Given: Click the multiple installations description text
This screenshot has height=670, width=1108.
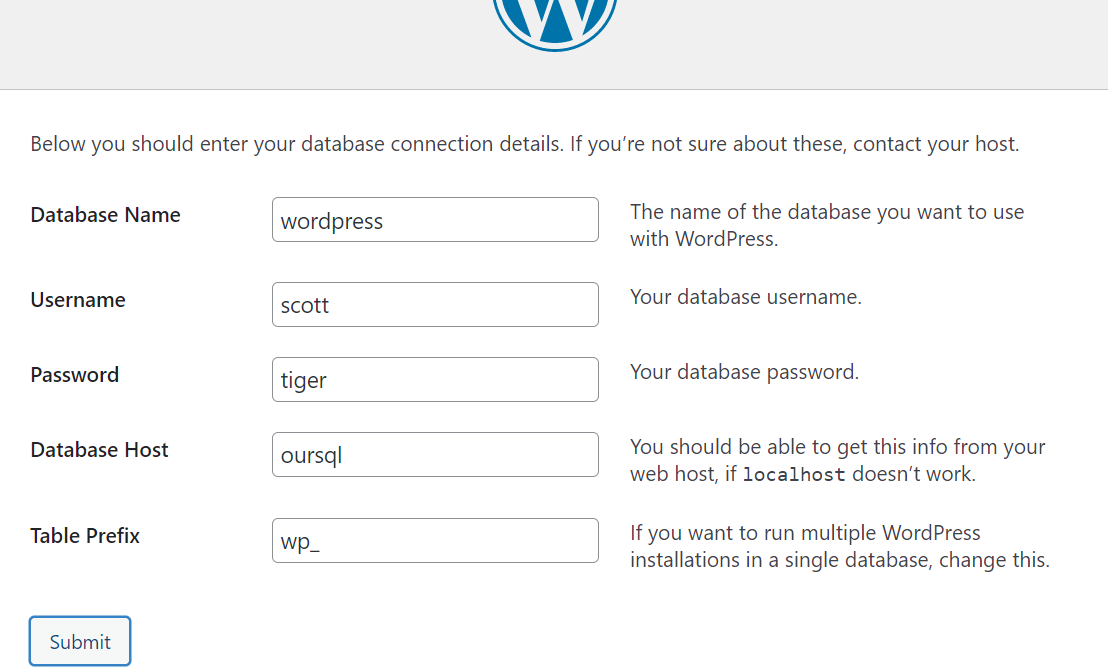Looking at the screenshot, I should pyautogui.click(x=839, y=546).
